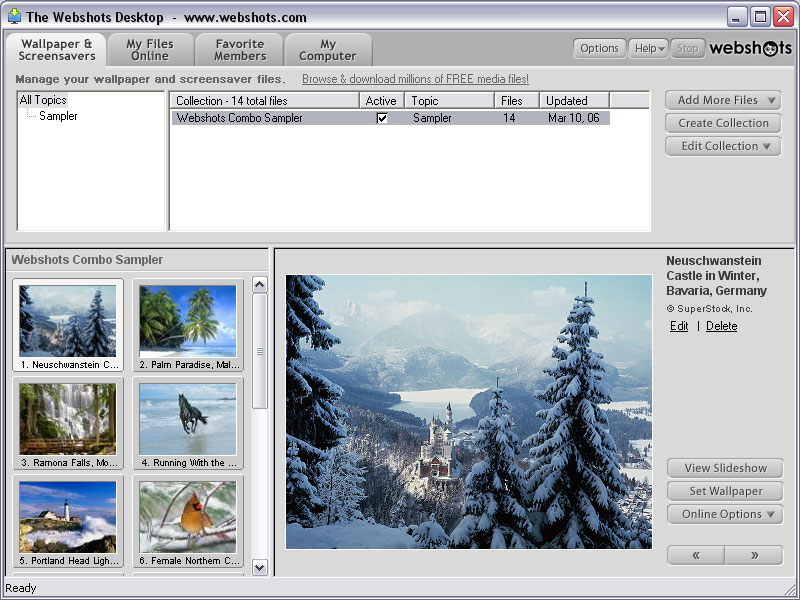Select Female Northern Cardinal thumbnail

[188, 521]
